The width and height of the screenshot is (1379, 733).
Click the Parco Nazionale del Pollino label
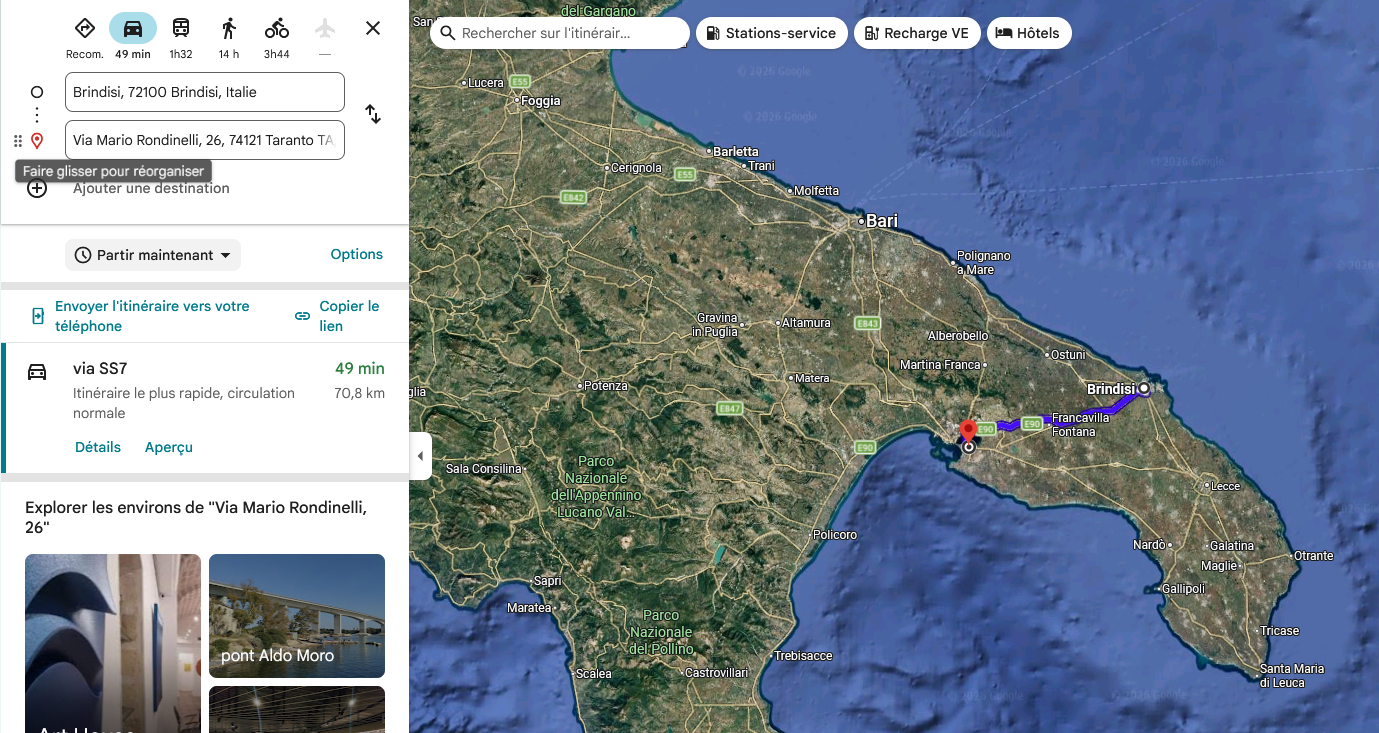661,632
